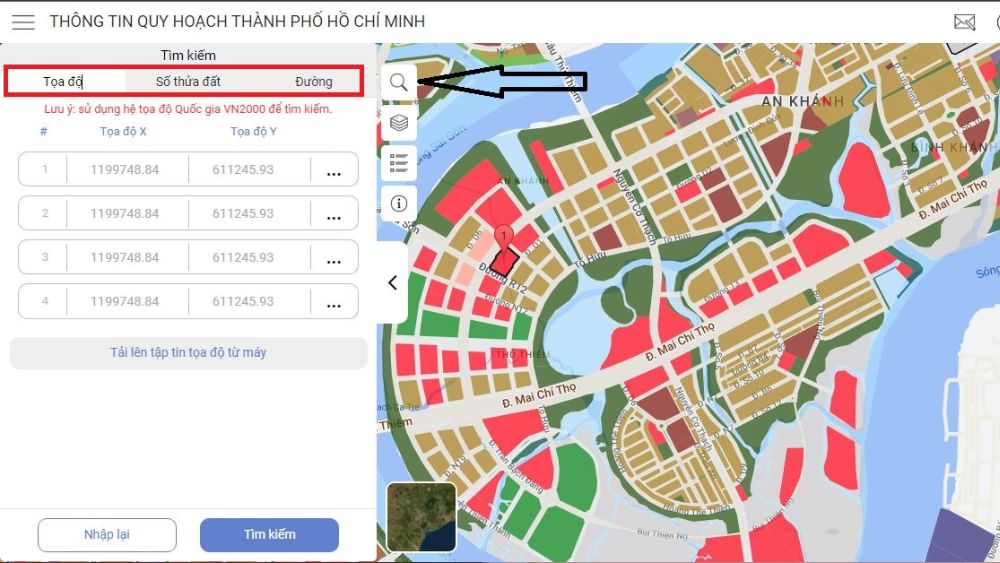Switch basemap via satellite thumbnail
The height and width of the screenshot is (563, 1000).
point(422,516)
